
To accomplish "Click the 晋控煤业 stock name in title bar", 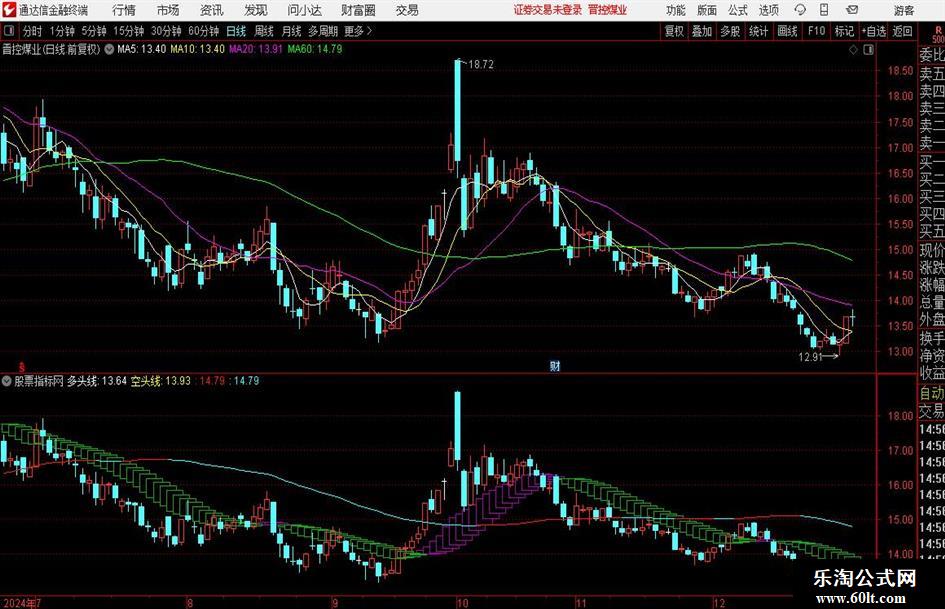I will pyautogui.click(x=608, y=10).
